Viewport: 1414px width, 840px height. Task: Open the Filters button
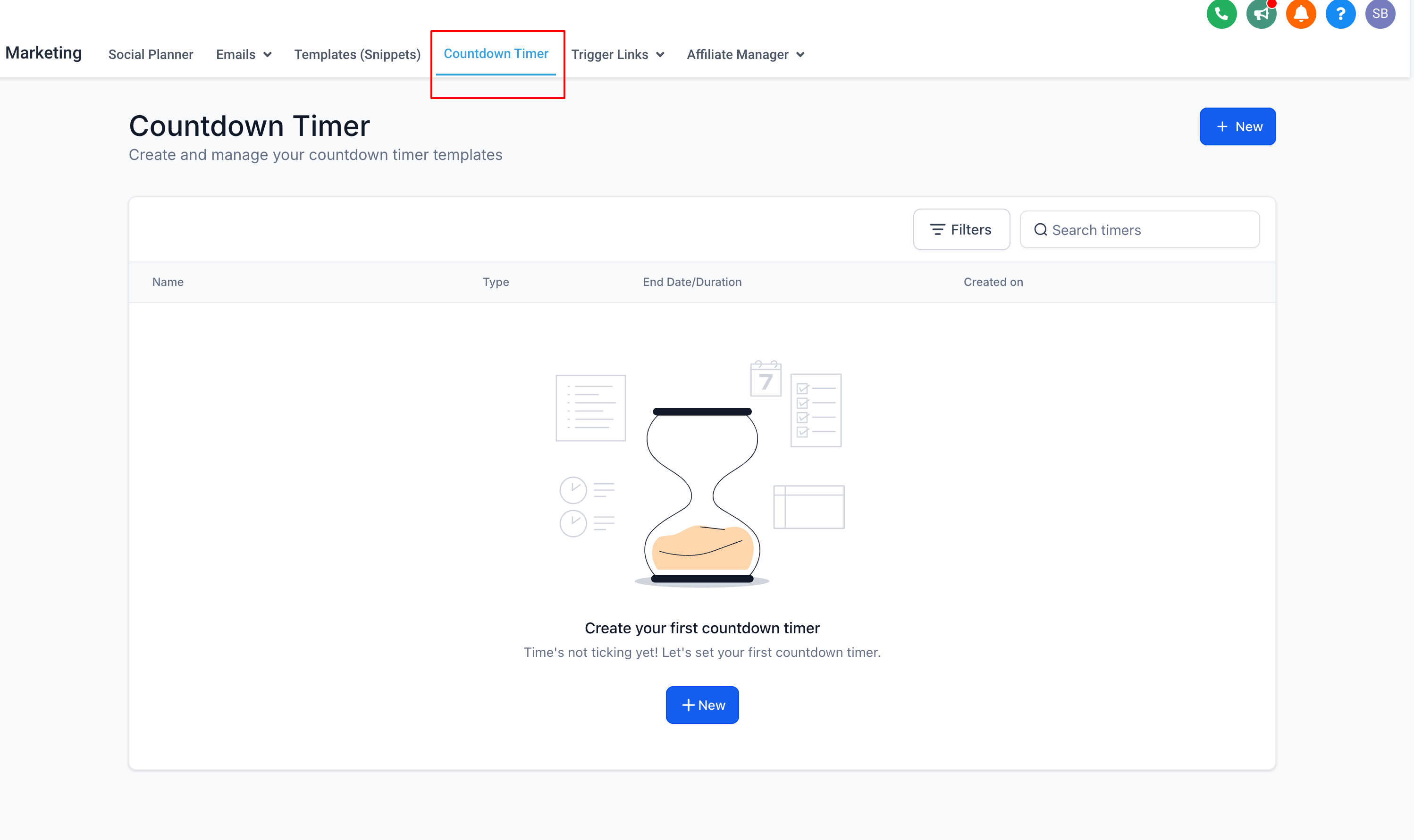tap(960, 230)
